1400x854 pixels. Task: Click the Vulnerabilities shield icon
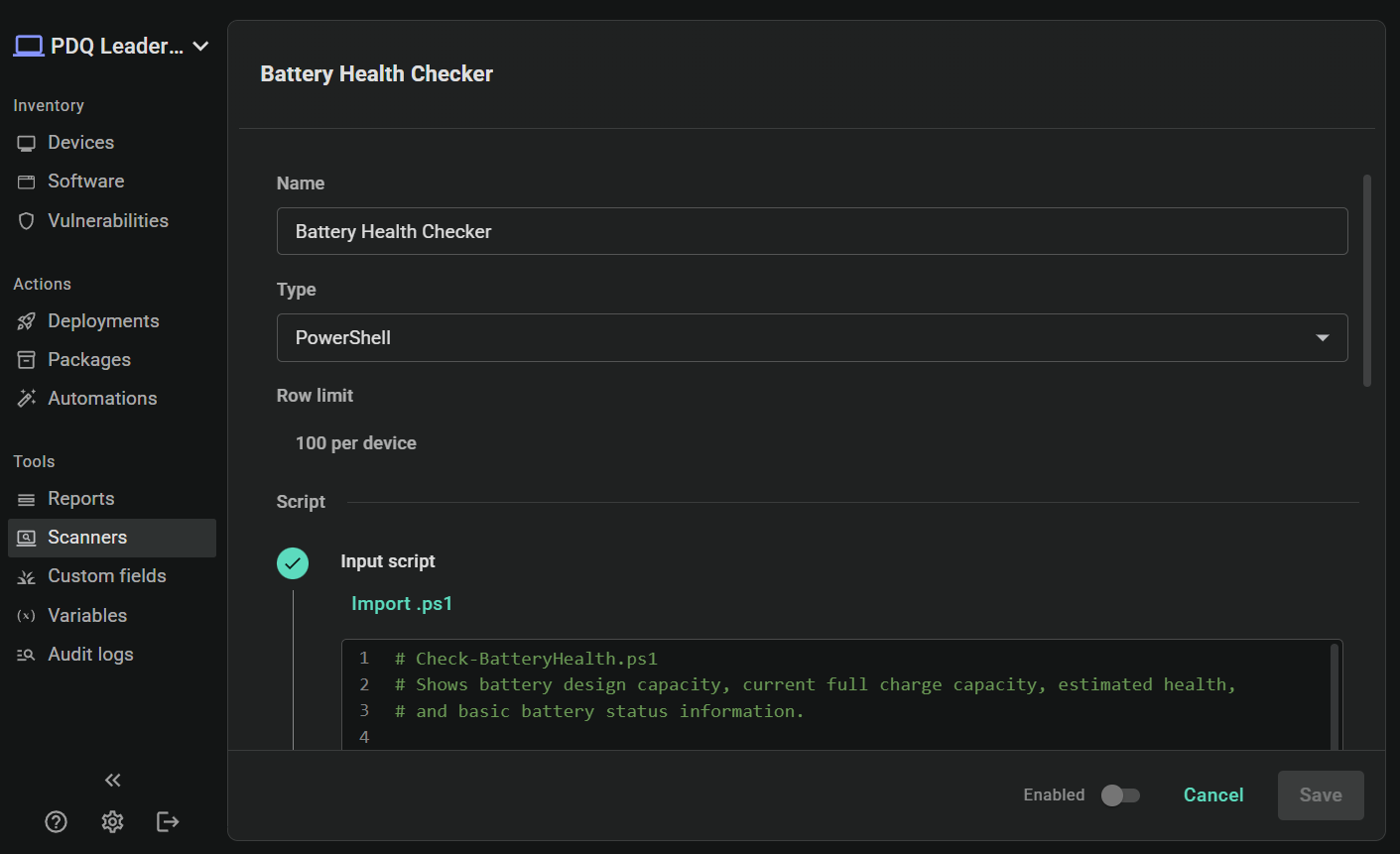pyautogui.click(x=27, y=221)
